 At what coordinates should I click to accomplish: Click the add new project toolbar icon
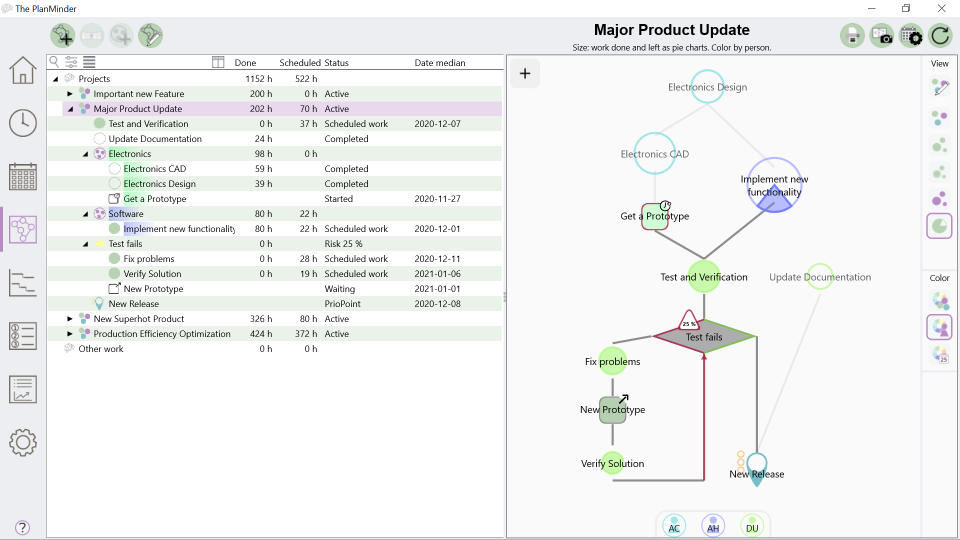(x=62, y=36)
